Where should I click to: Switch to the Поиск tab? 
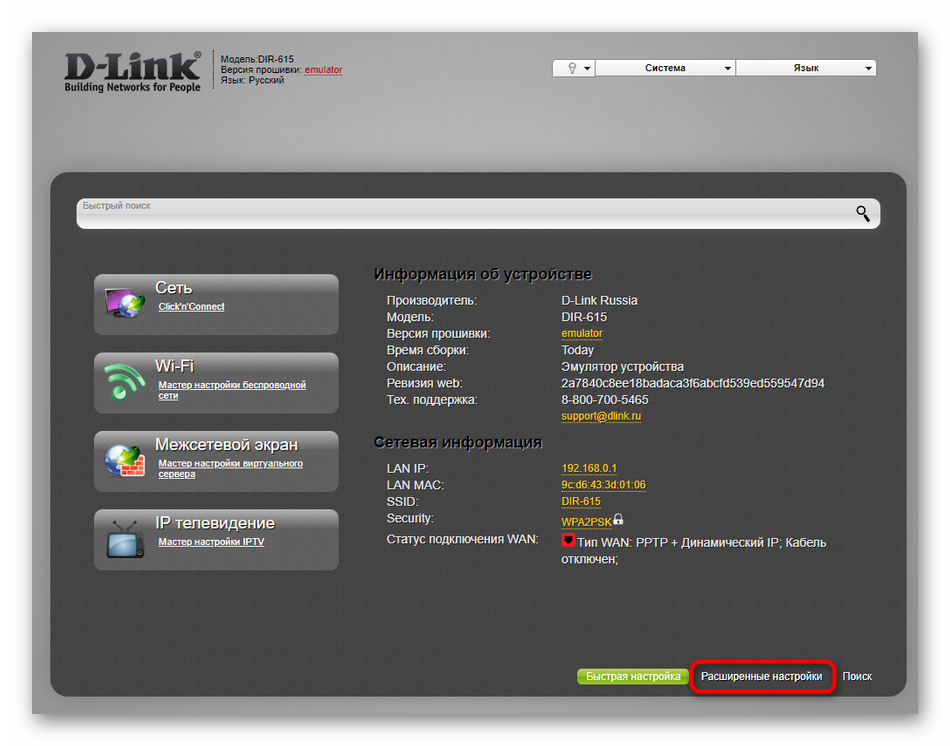[857, 676]
